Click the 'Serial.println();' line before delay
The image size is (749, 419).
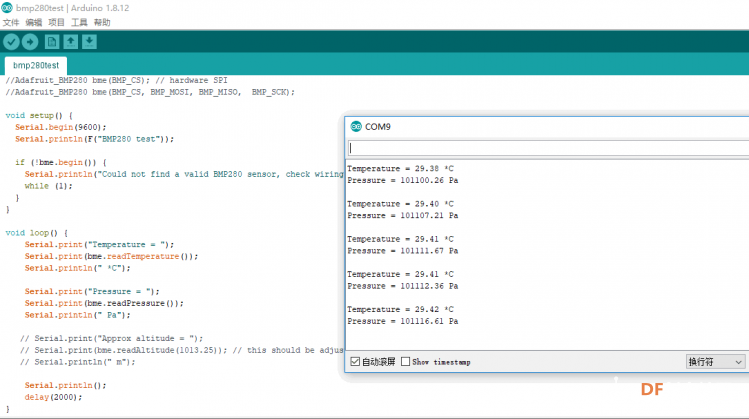coord(65,386)
